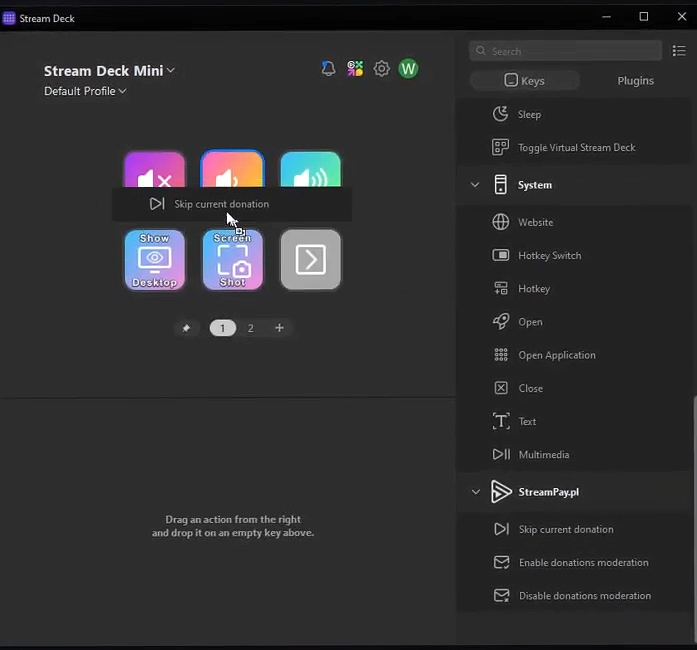Select the Hotkey action
697x650 pixels.
tap(573, 289)
